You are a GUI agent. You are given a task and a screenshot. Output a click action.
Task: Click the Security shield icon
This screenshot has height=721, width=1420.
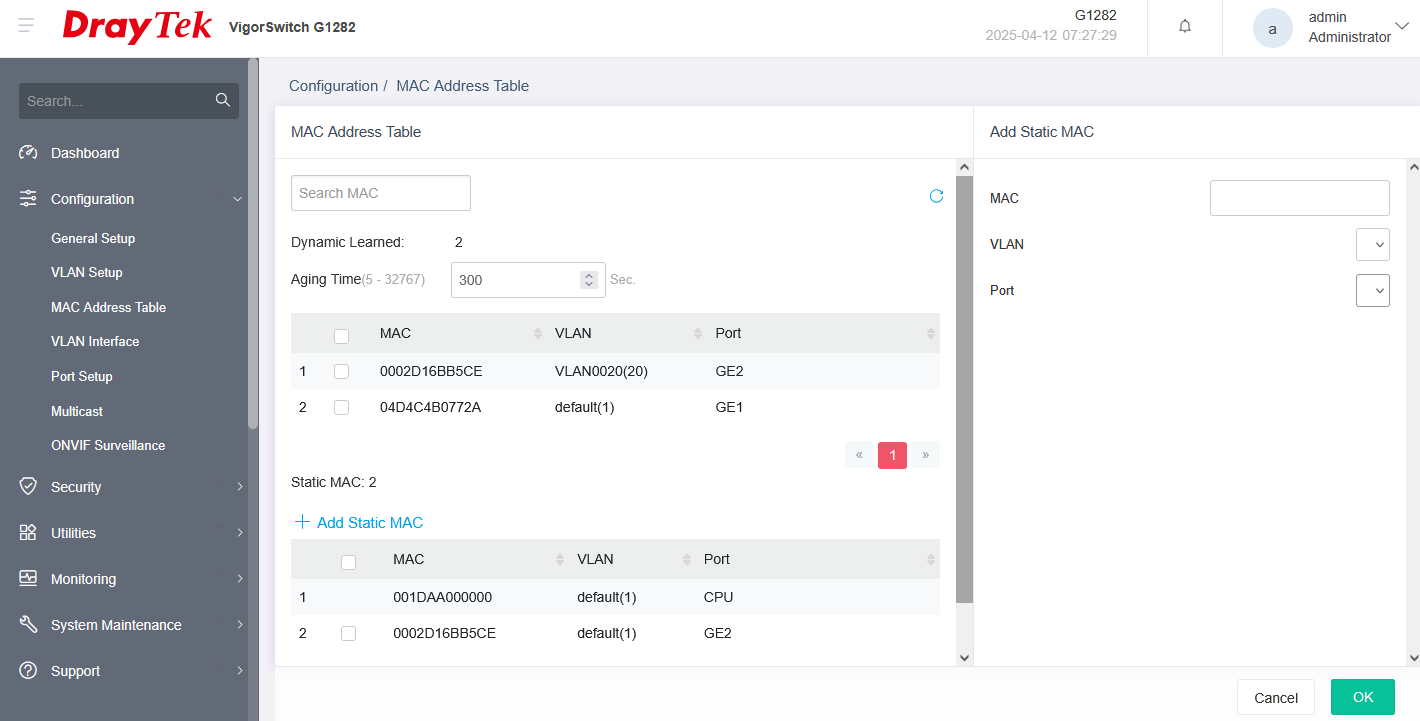pos(28,487)
